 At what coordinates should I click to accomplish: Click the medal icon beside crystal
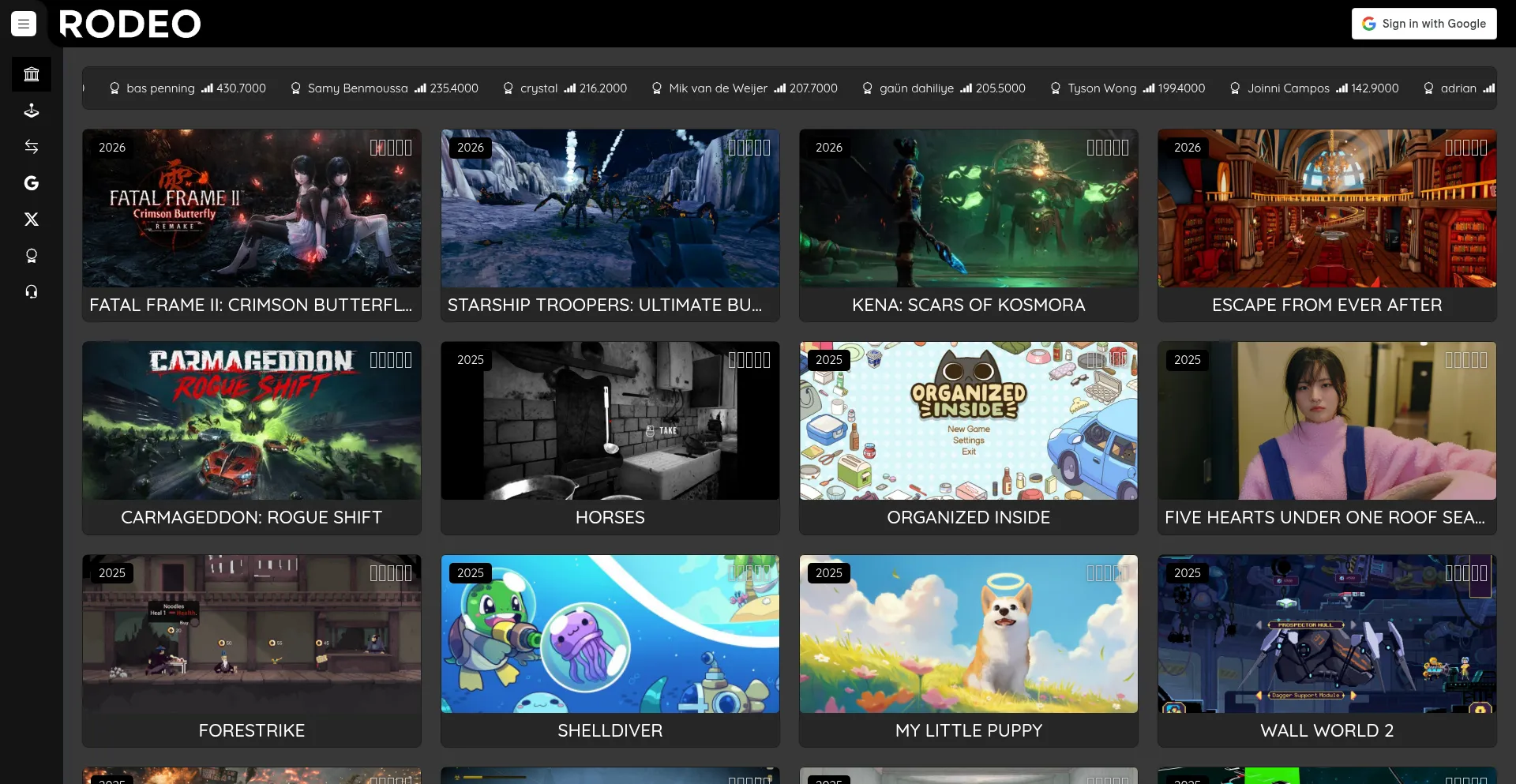pos(508,88)
